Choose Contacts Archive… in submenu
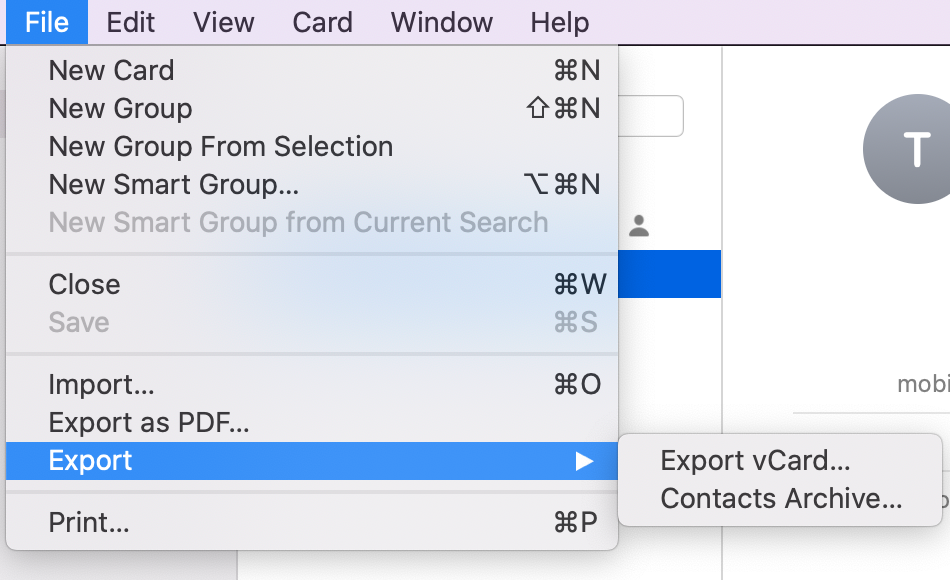The width and height of the screenshot is (950, 580). [x=780, y=499]
